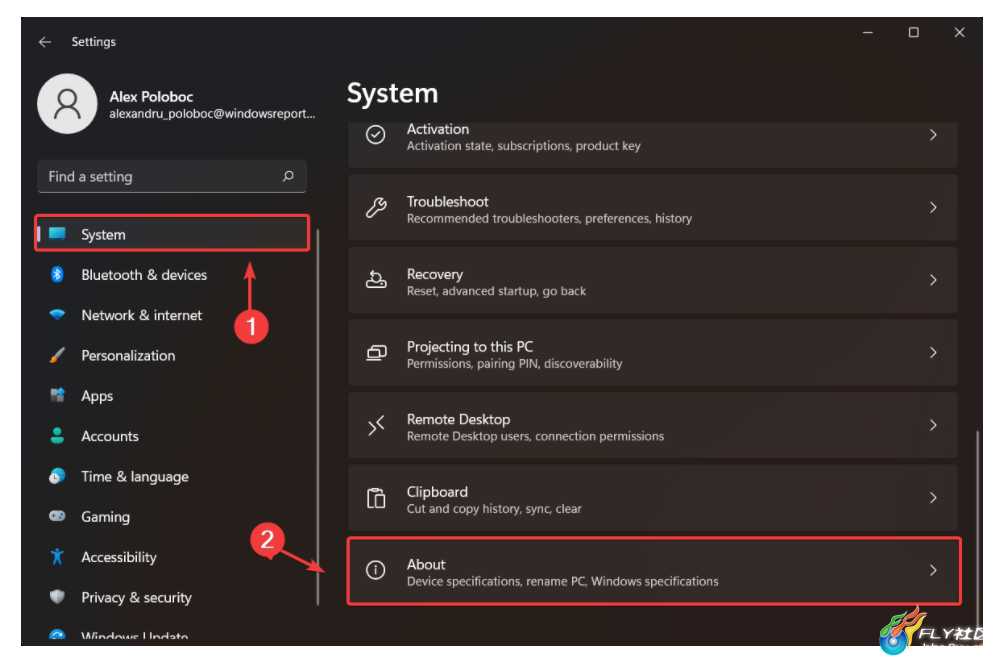1003x663 pixels.
Task: Switch to Apps settings
Action: tap(172, 395)
